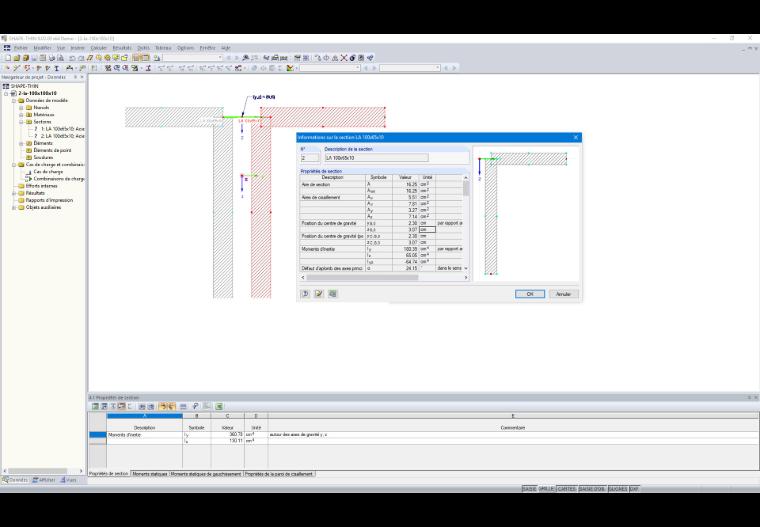Select section 1: LA 100x65x10 in tree
760x527 pixels.
pos(61,129)
